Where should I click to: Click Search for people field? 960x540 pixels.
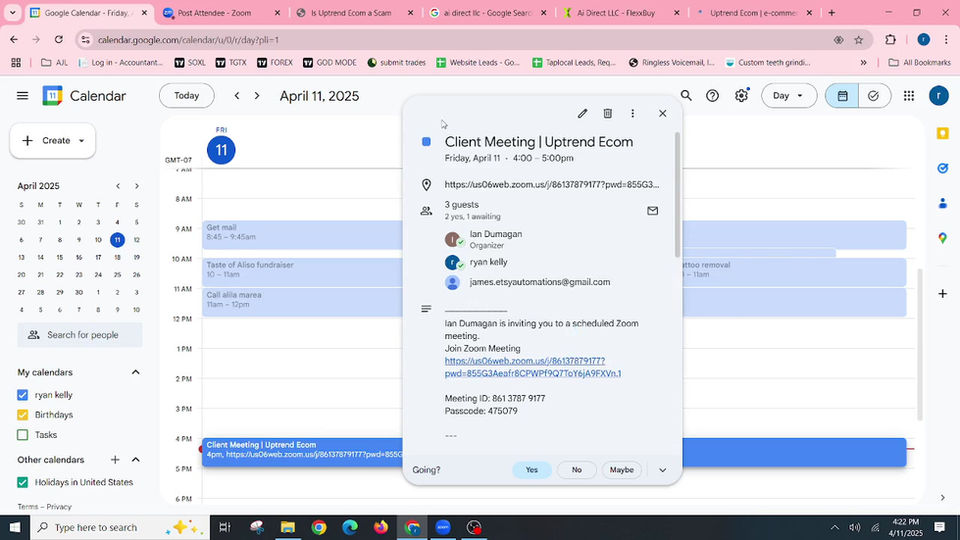pyautogui.click(x=80, y=335)
